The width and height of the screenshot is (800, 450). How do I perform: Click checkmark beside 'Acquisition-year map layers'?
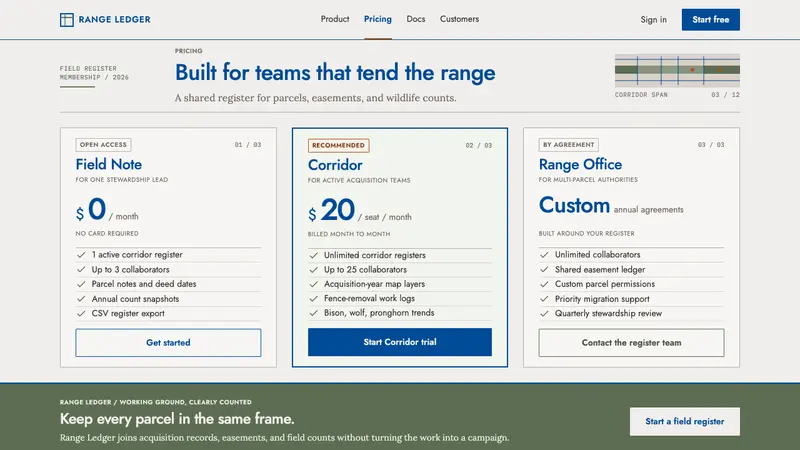[x=313, y=284]
